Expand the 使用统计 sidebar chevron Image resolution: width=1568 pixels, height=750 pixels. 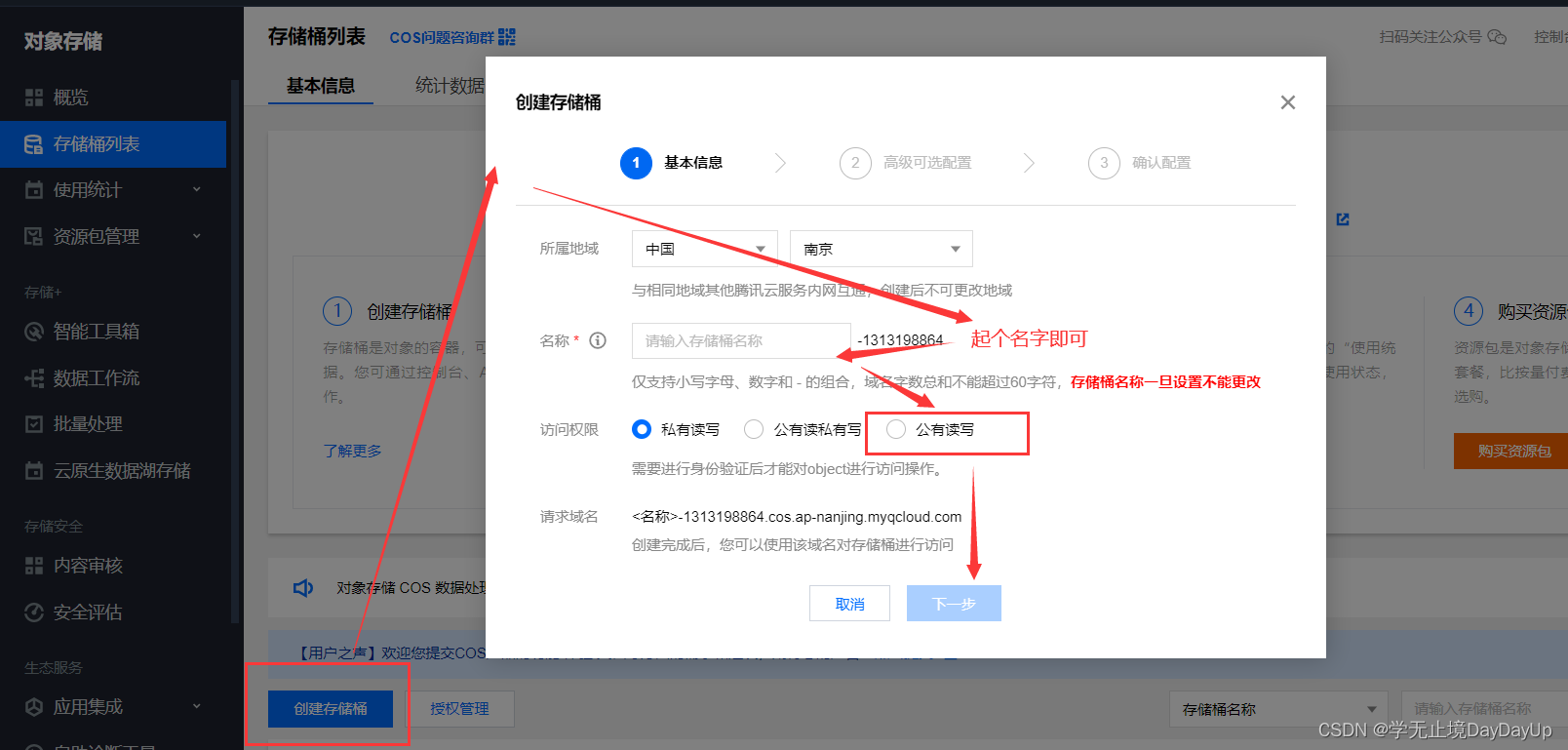click(x=197, y=189)
